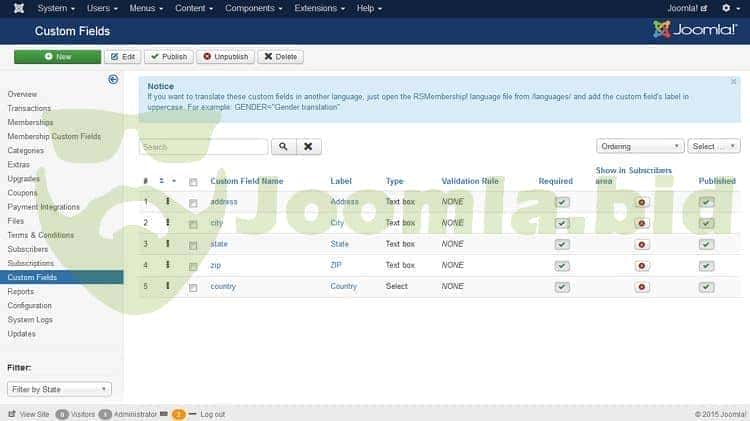Collapse the sidebar with arrow icon
This screenshot has width=750, height=421.
click(x=113, y=79)
